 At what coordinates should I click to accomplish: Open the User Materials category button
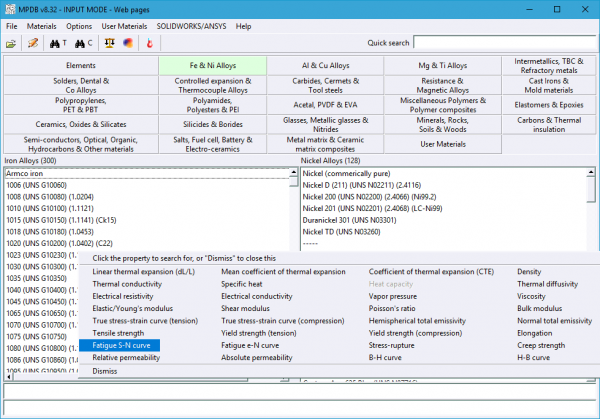443,144
